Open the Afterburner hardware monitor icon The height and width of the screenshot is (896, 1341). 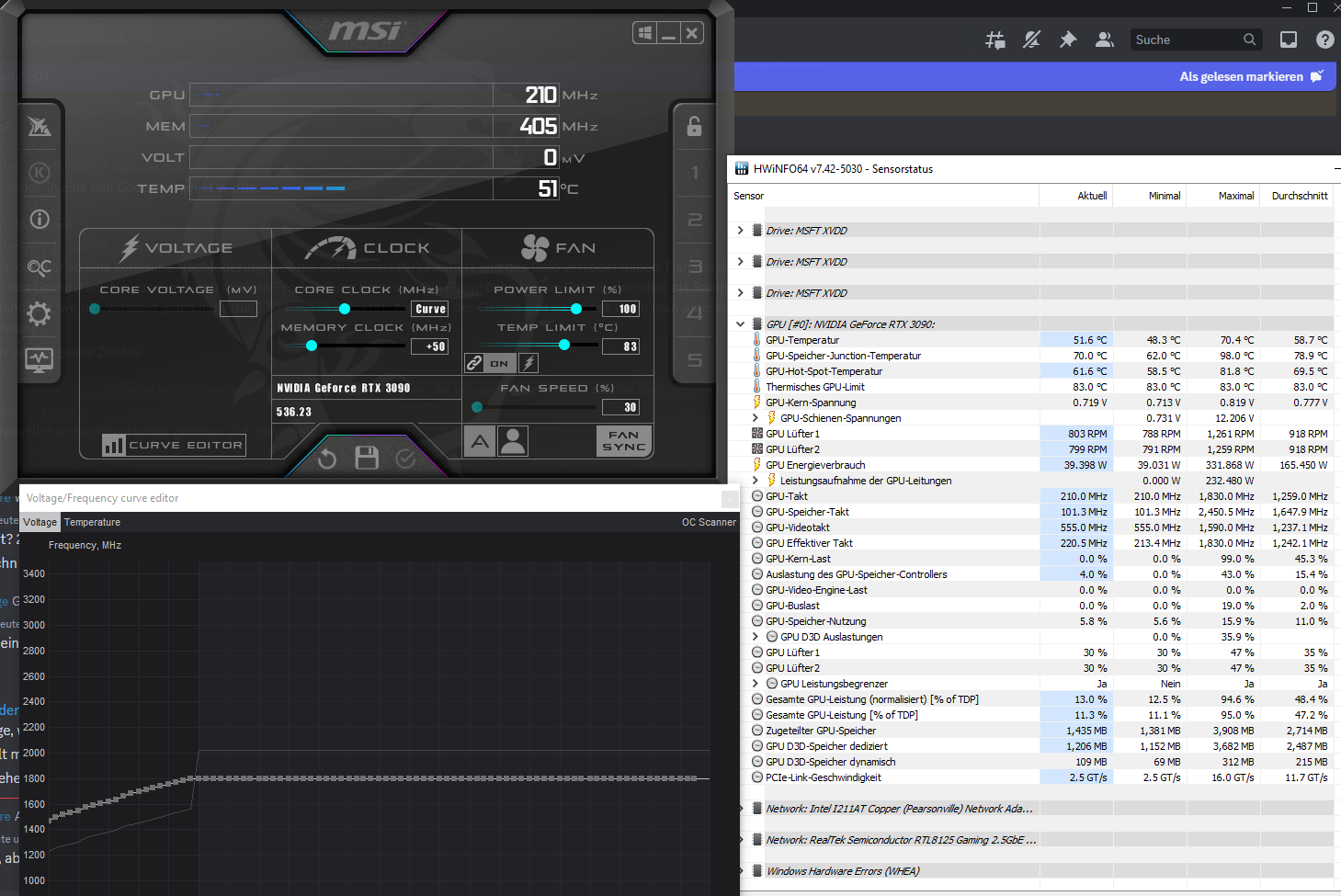pos(39,360)
